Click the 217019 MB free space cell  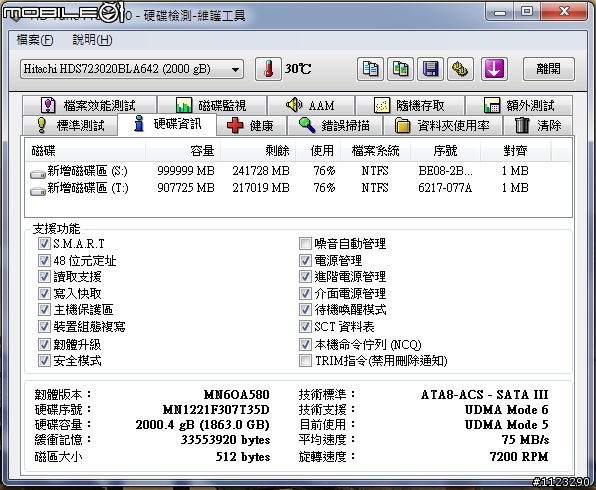(x=261, y=188)
